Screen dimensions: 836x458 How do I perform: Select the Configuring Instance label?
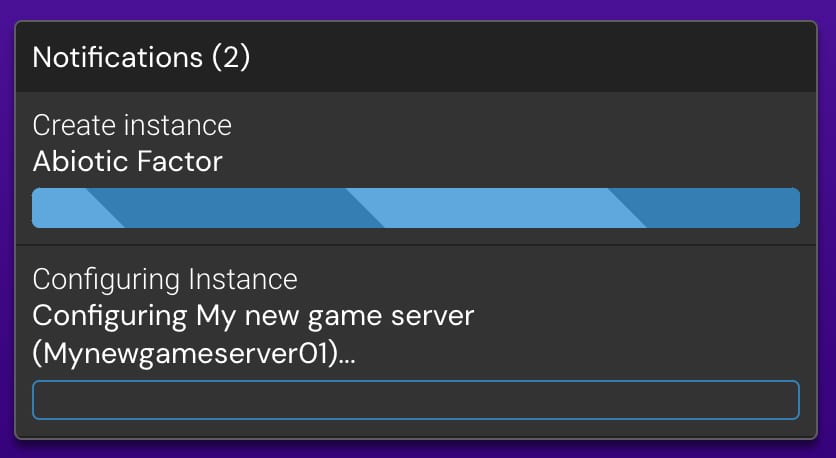tap(165, 278)
